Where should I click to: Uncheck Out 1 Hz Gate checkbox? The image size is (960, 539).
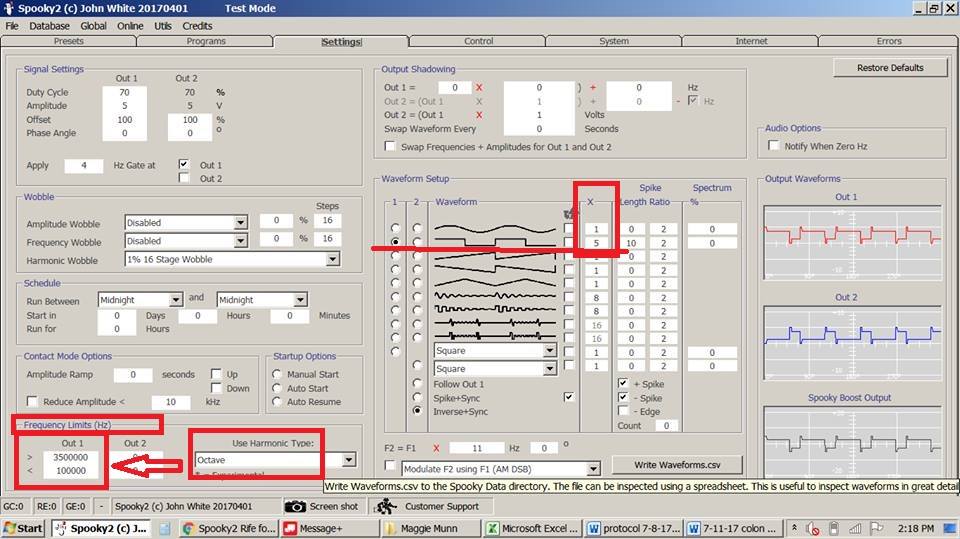click(184, 164)
